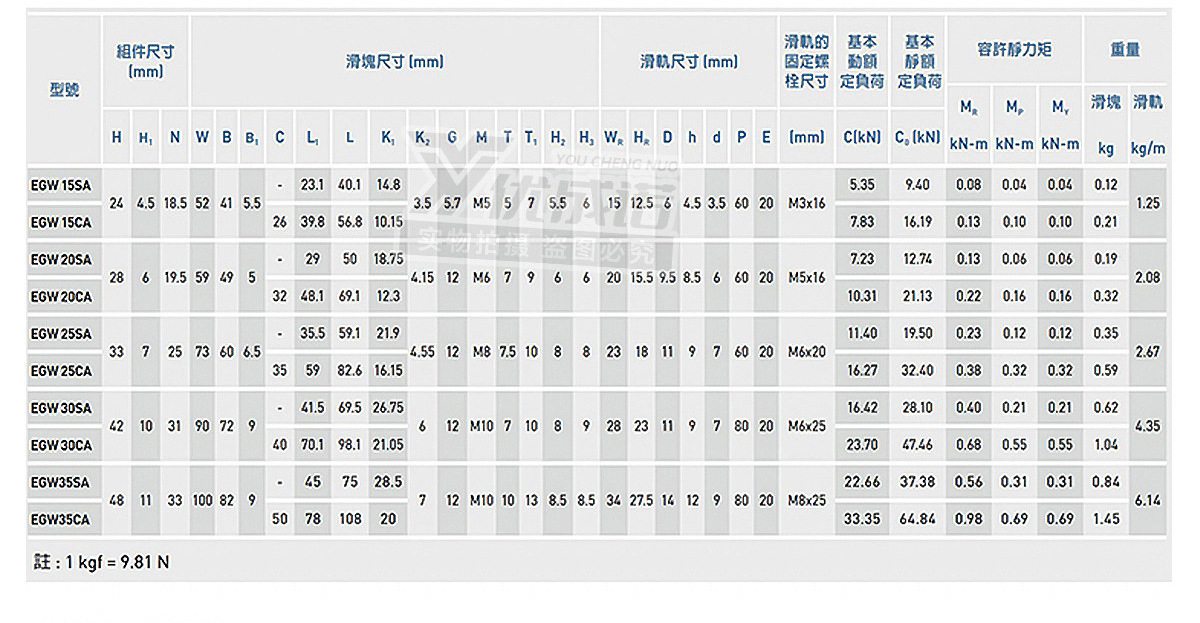Viewport: 1200px width, 623px height.
Task: Click the value 40.1 for EGW15SA
Action: [349, 185]
